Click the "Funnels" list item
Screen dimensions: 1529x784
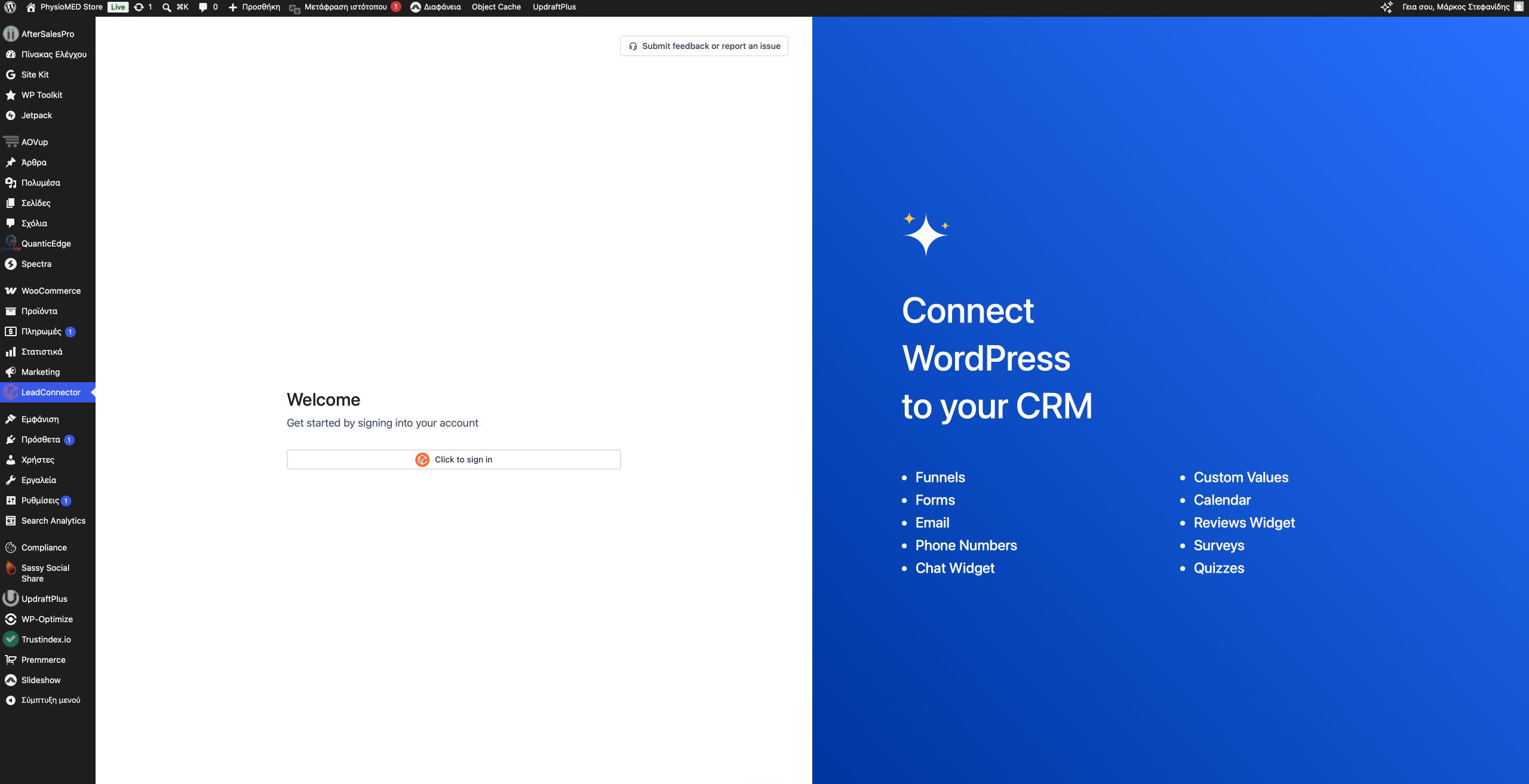coord(940,477)
